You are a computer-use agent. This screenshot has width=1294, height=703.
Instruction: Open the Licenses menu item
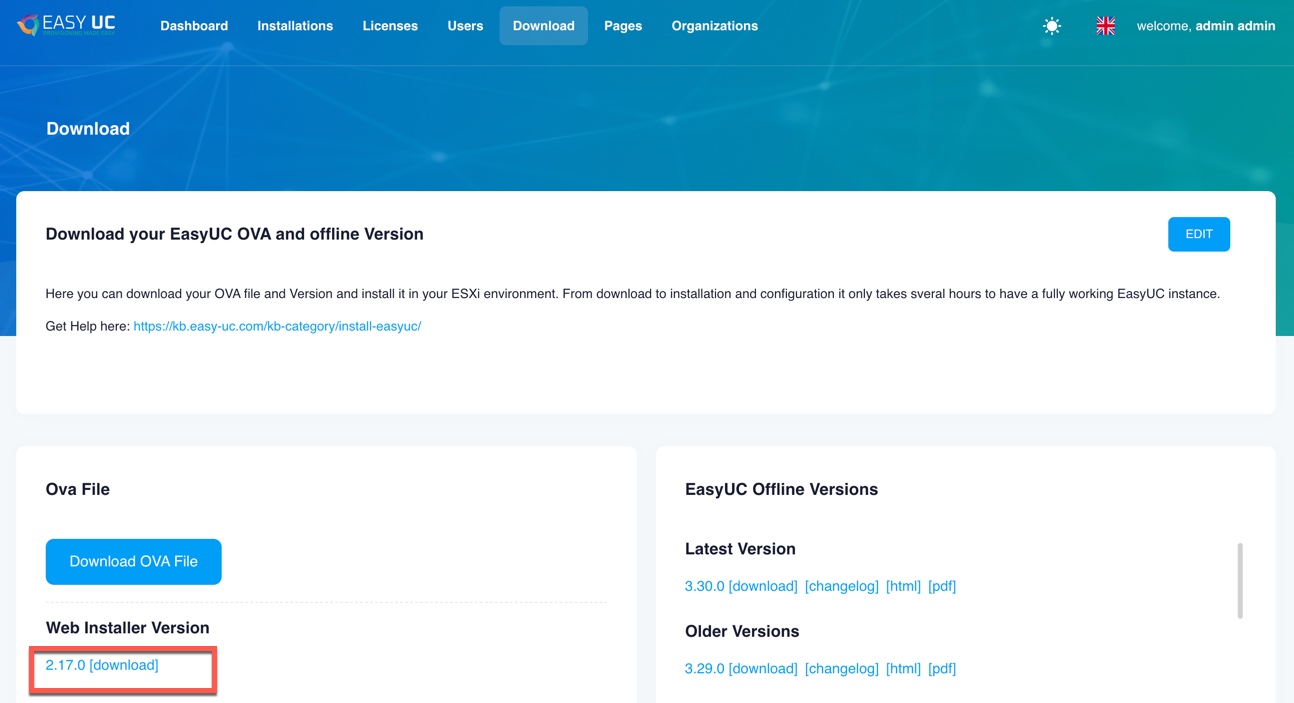point(390,26)
